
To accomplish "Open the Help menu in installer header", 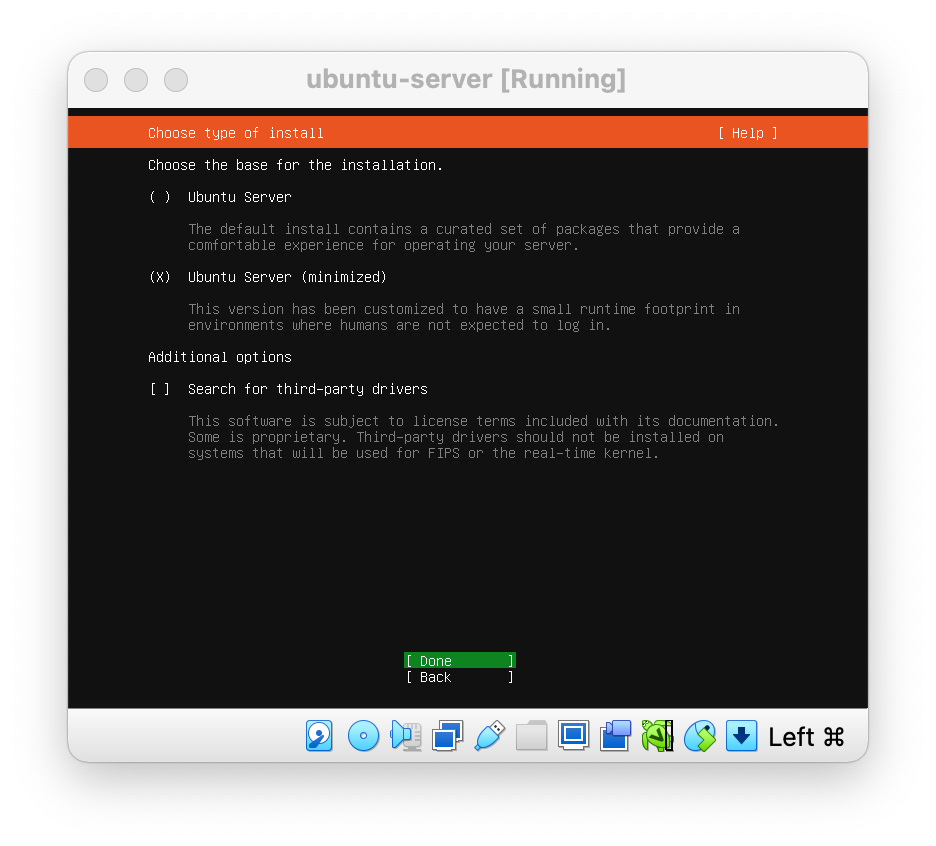I will click(x=747, y=133).
